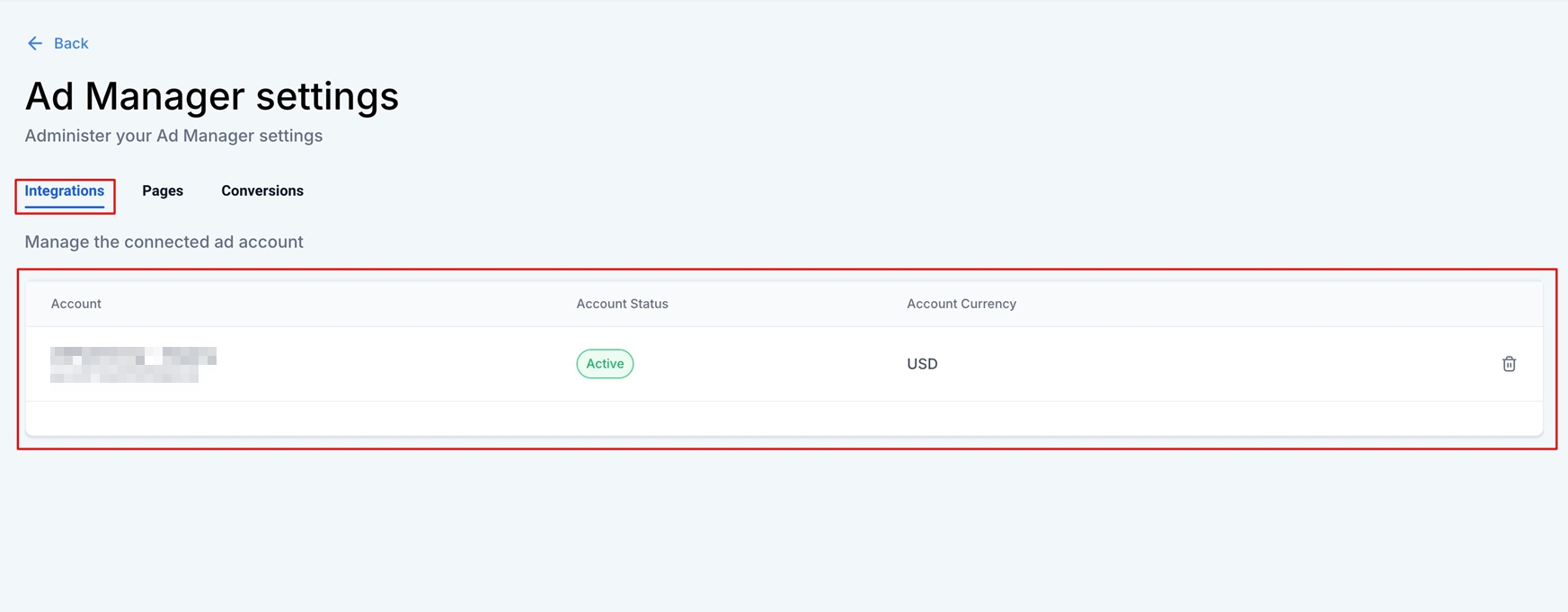
Task: Delete the connected ad account using trash icon
Action: coord(1509,364)
